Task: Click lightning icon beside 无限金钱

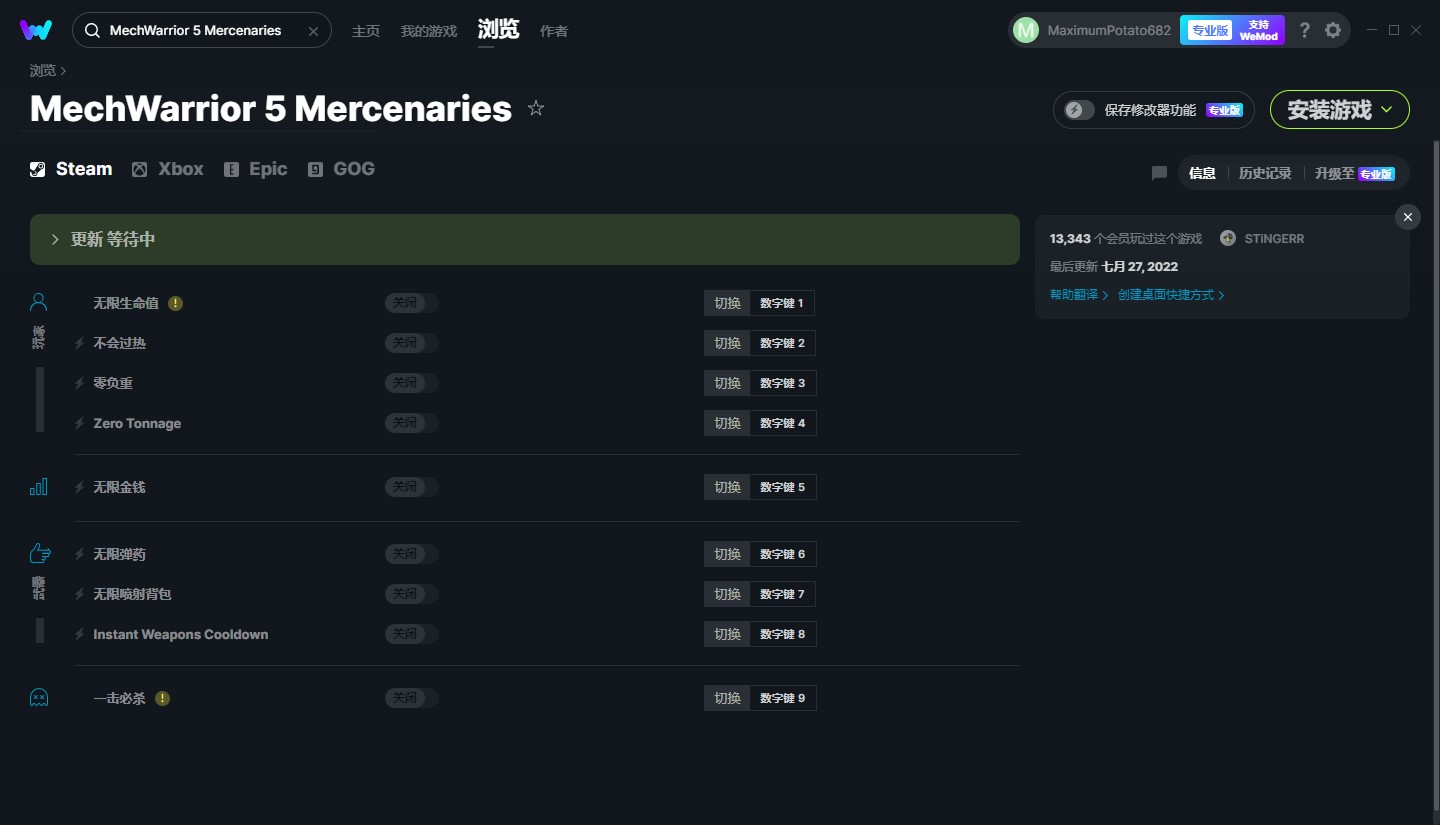Action: [80, 487]
